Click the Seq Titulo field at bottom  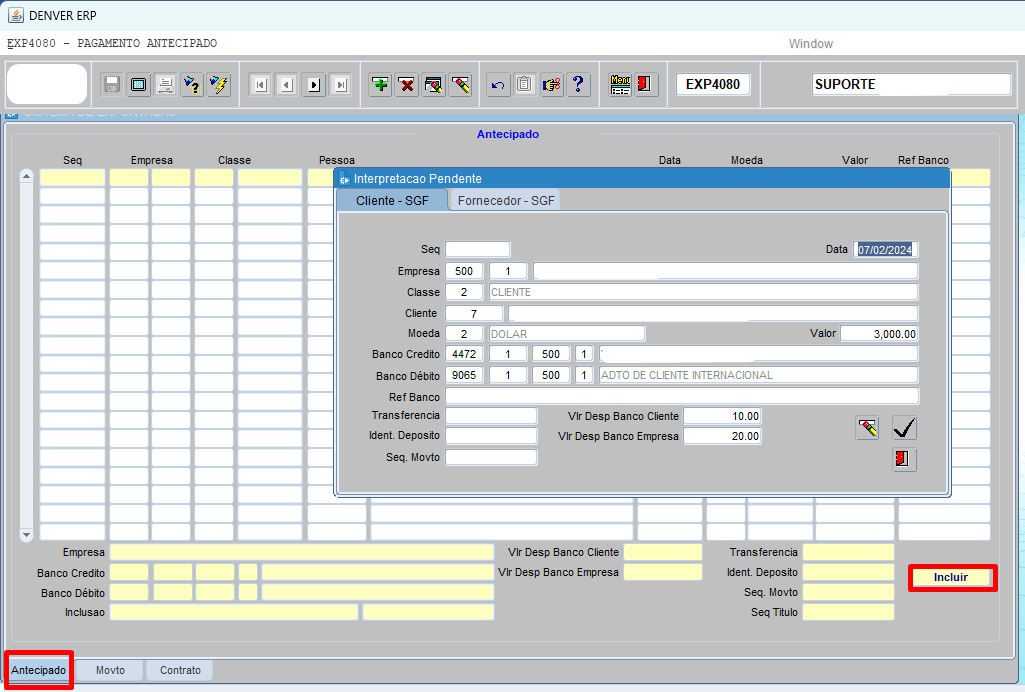coord(849,612)
